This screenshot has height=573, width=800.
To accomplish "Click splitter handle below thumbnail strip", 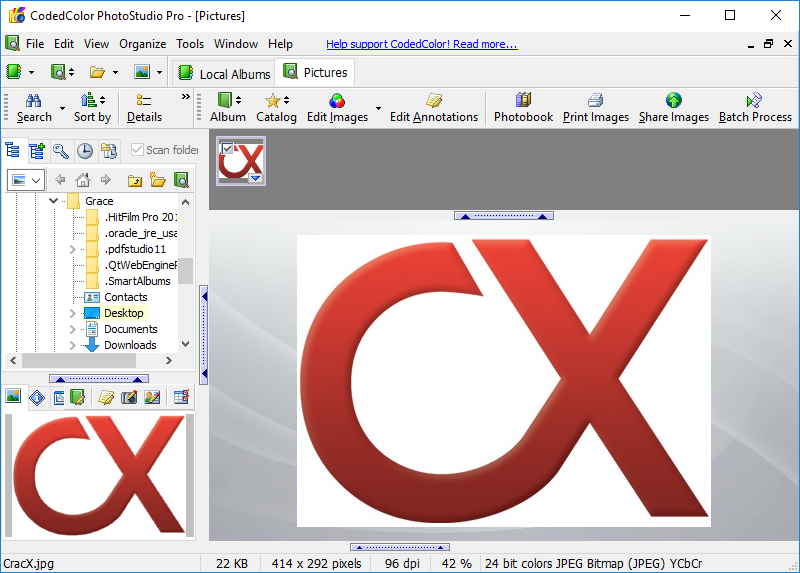I will (x=504, y=216).
